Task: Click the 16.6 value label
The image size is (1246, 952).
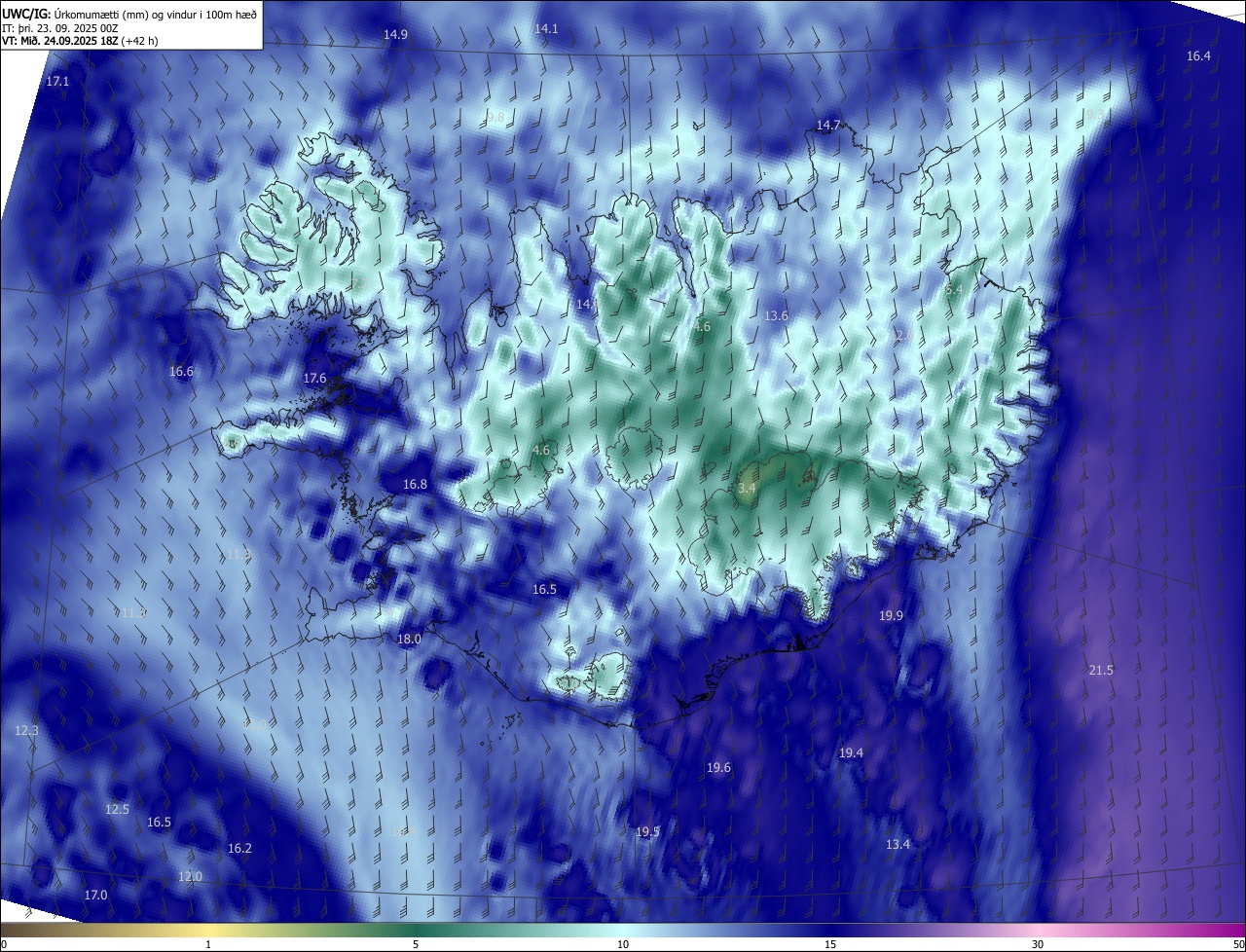Action: [x=181, y=371]
